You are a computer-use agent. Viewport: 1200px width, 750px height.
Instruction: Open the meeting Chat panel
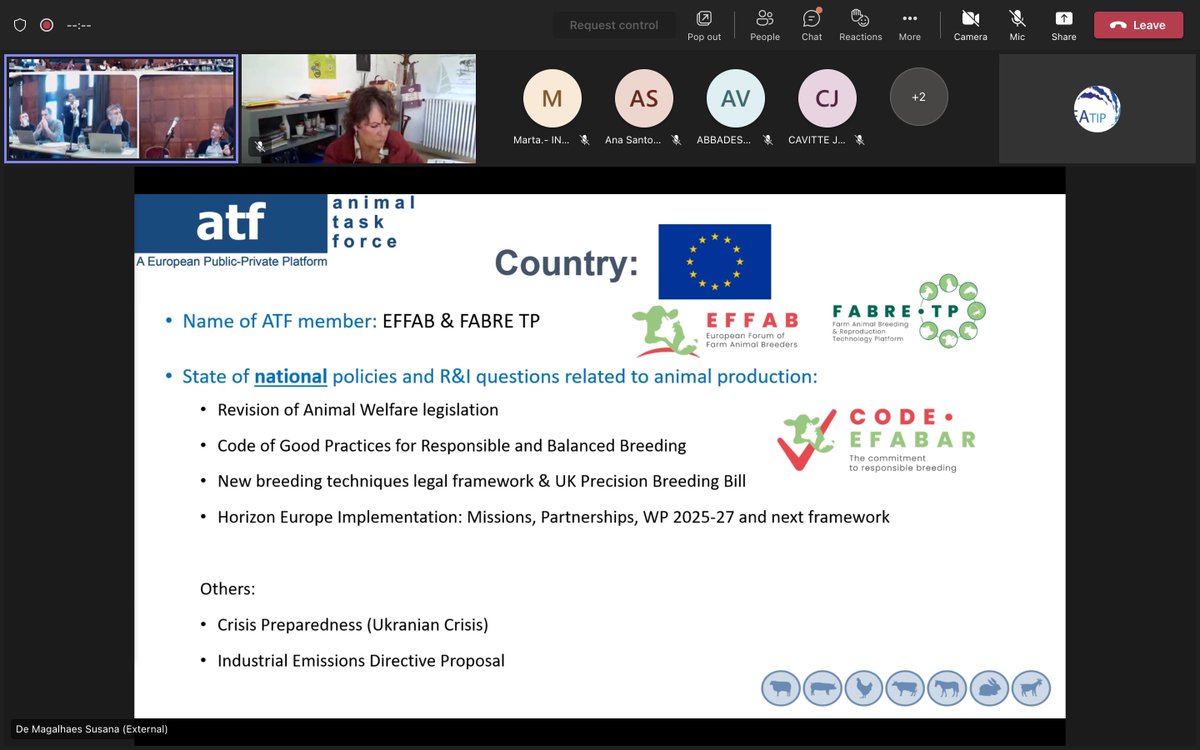click(812, 24)
